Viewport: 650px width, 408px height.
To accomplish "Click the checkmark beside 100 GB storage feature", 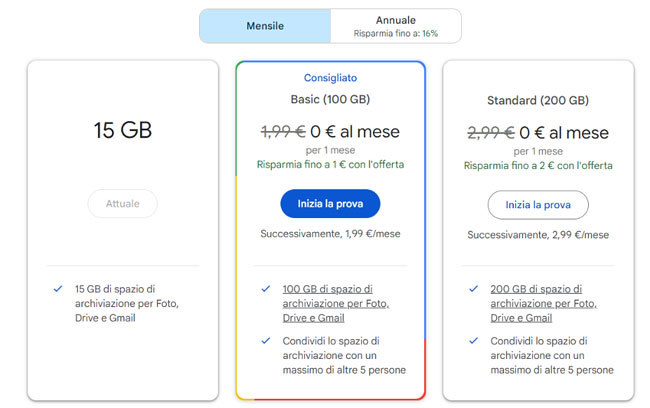I will (266, 289).
